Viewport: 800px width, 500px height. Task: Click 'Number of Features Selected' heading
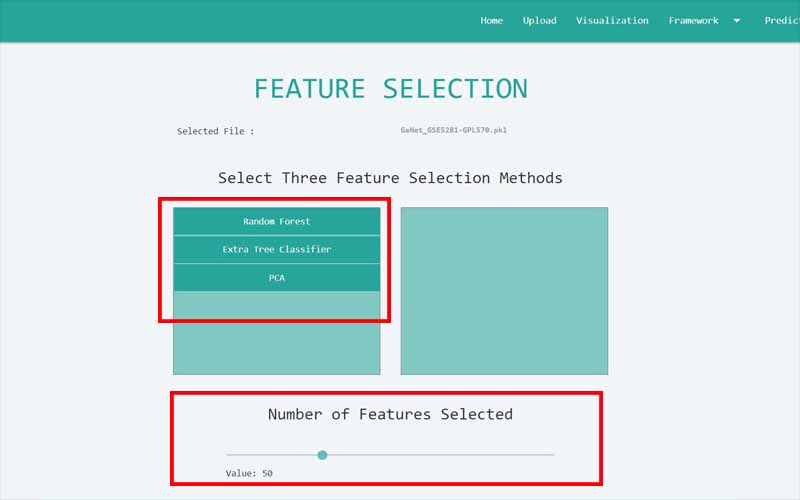[390, 414]
